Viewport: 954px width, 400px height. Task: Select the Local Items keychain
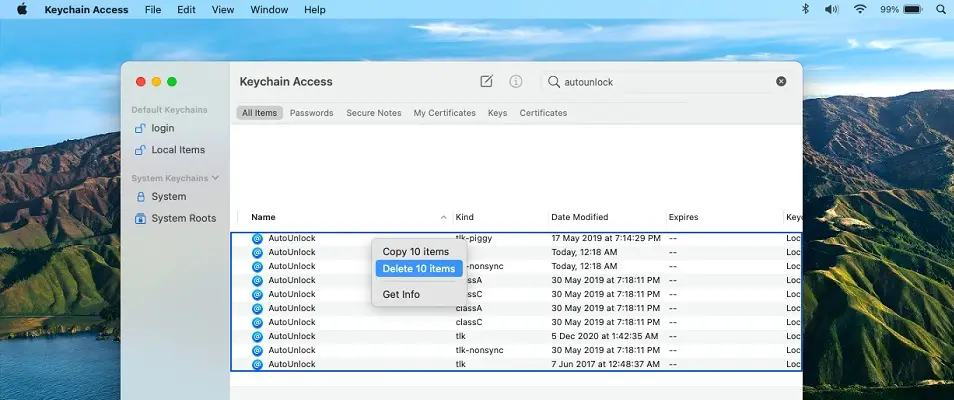(x=177, y=150)
